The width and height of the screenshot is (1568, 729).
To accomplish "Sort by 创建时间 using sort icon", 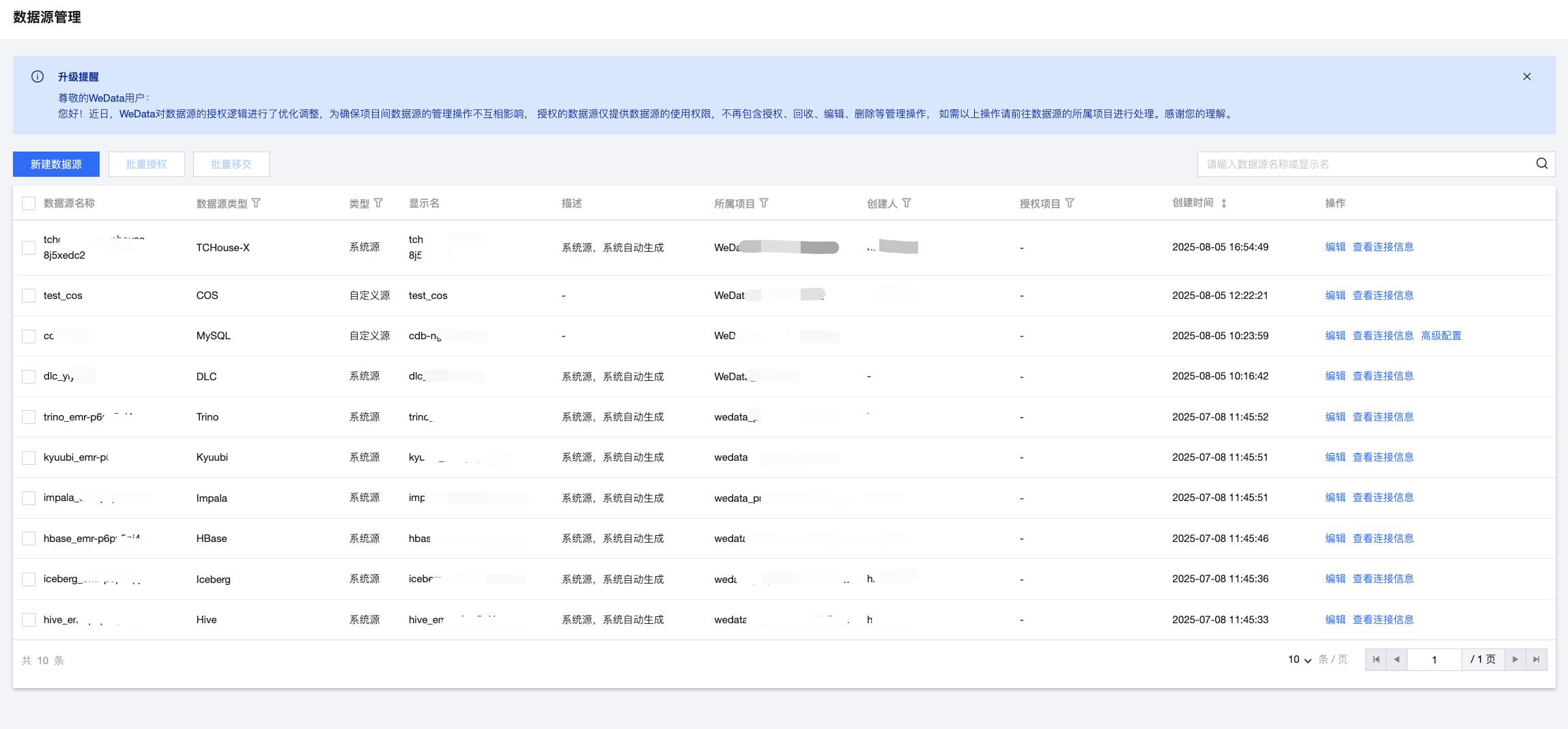I will [x=1224, y=203].
